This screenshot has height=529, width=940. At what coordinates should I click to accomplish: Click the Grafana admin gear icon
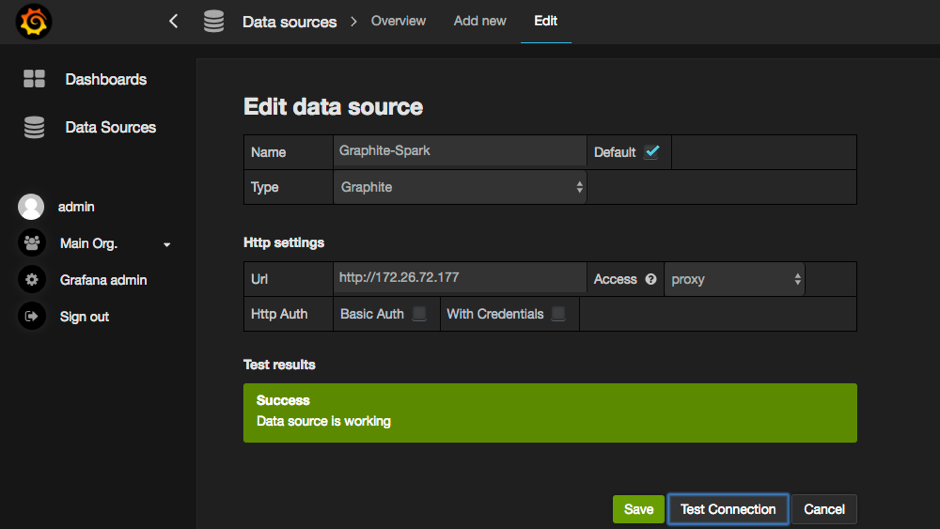coord(32,280)
